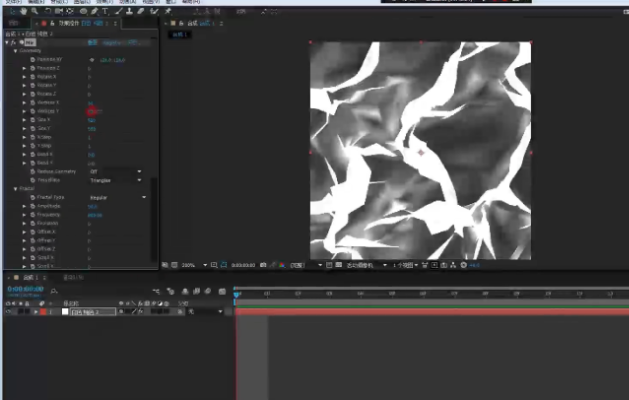Toggle stopwatch for Frequency property
Image resolution: width=629 pixels, height=400 pixels.
(x=33, y=215)
